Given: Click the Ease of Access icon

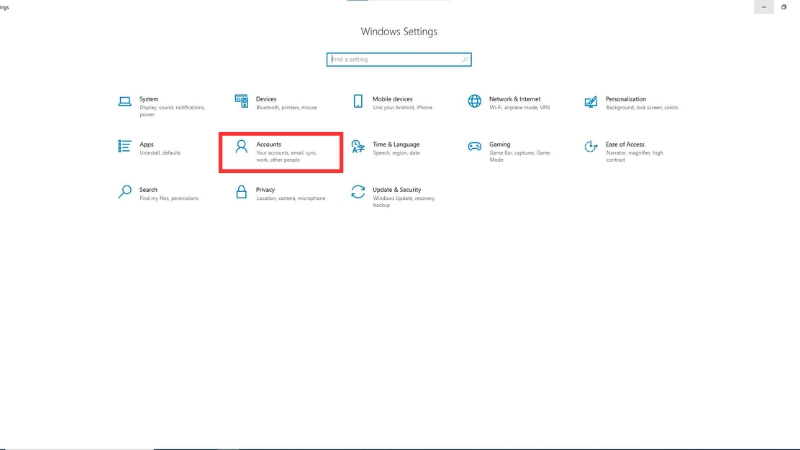Looking at the screenshot, I should click(591, 146).
